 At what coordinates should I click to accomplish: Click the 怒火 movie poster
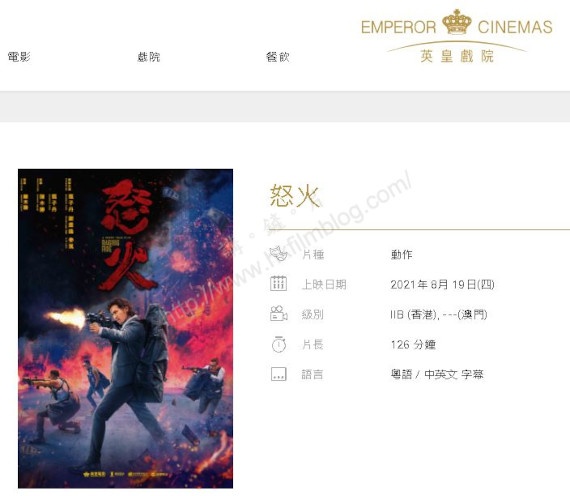tap(125, 328)
